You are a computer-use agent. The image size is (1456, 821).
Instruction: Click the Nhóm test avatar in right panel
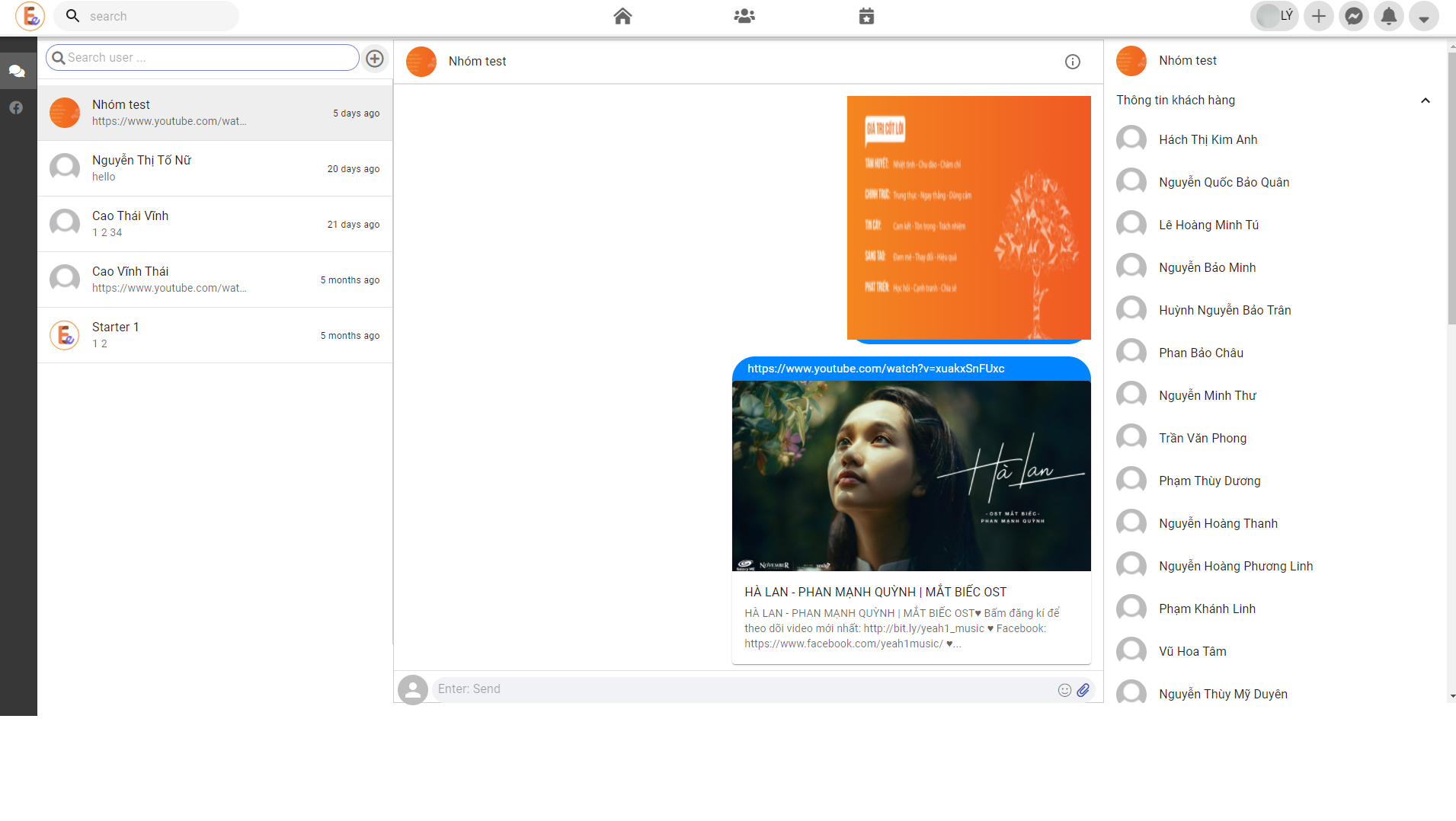(1131, 61)
